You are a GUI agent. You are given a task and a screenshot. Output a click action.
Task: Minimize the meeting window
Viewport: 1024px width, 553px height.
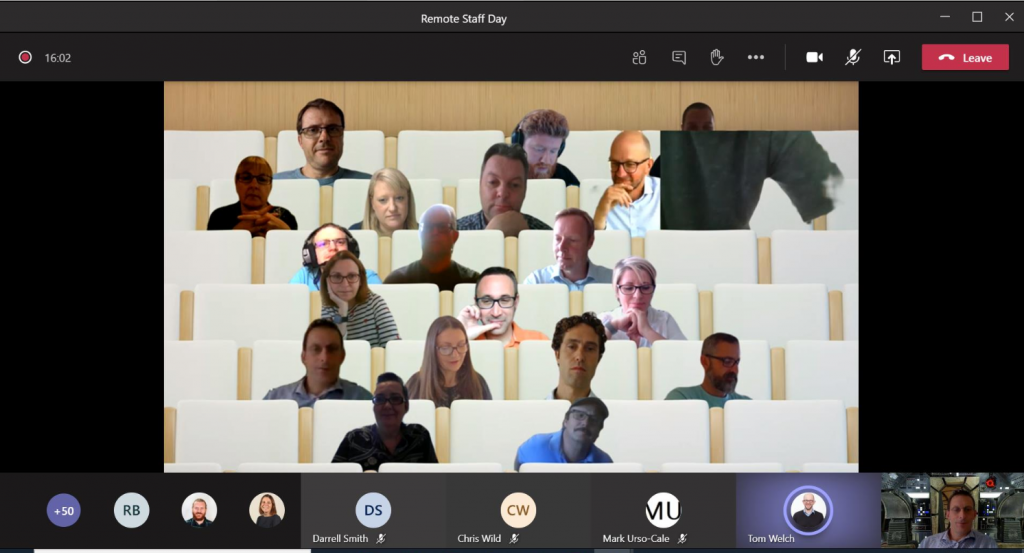(945, 17)
